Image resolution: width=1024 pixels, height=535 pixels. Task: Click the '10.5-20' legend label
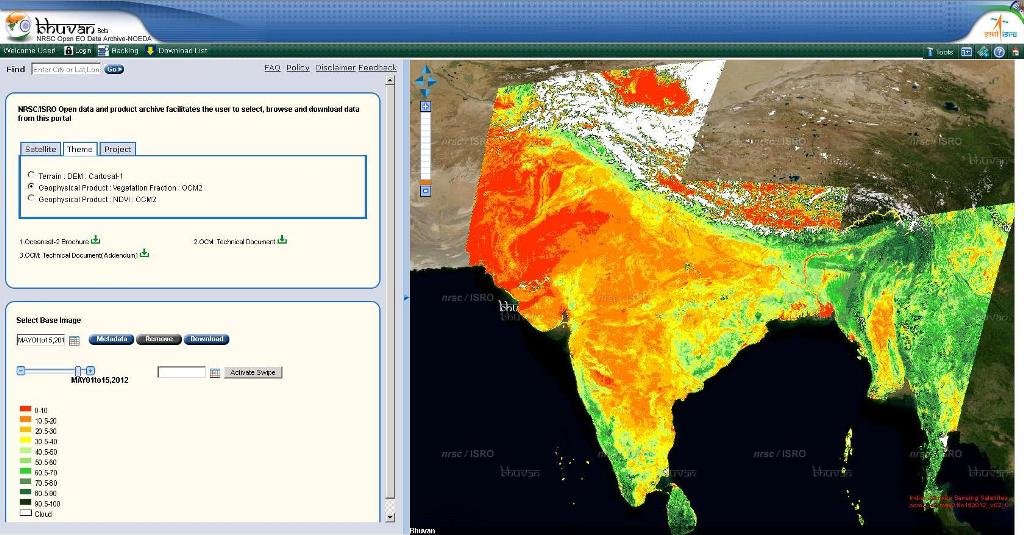46,421
